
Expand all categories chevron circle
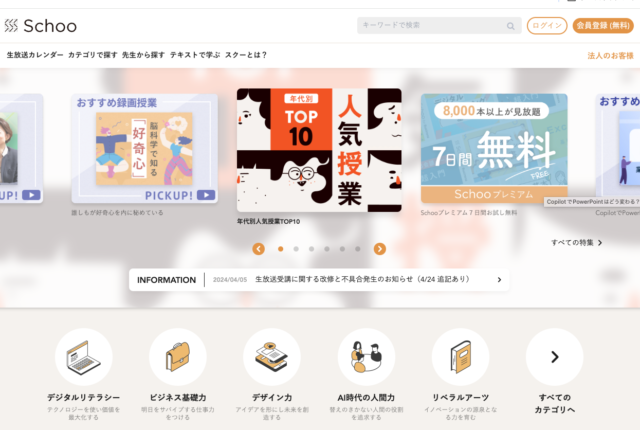point(554,357)
